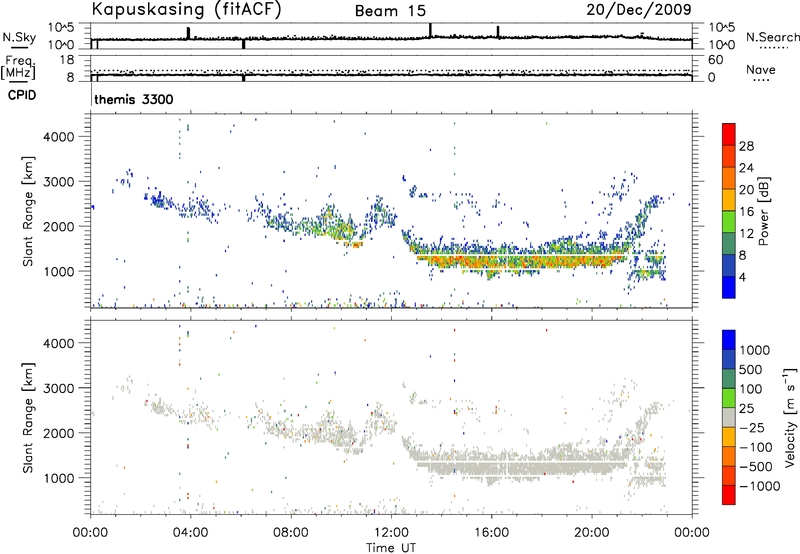
Task: Click the '-25' label on velocity colorbar
Action: click(x=752, y=428)
